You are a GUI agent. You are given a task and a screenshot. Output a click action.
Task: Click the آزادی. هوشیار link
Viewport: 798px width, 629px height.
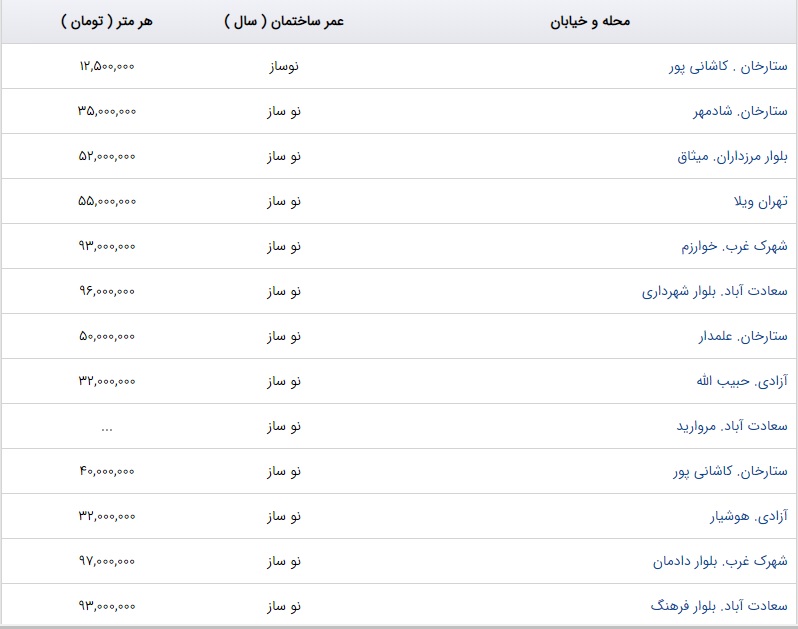(x=748, y=516)
